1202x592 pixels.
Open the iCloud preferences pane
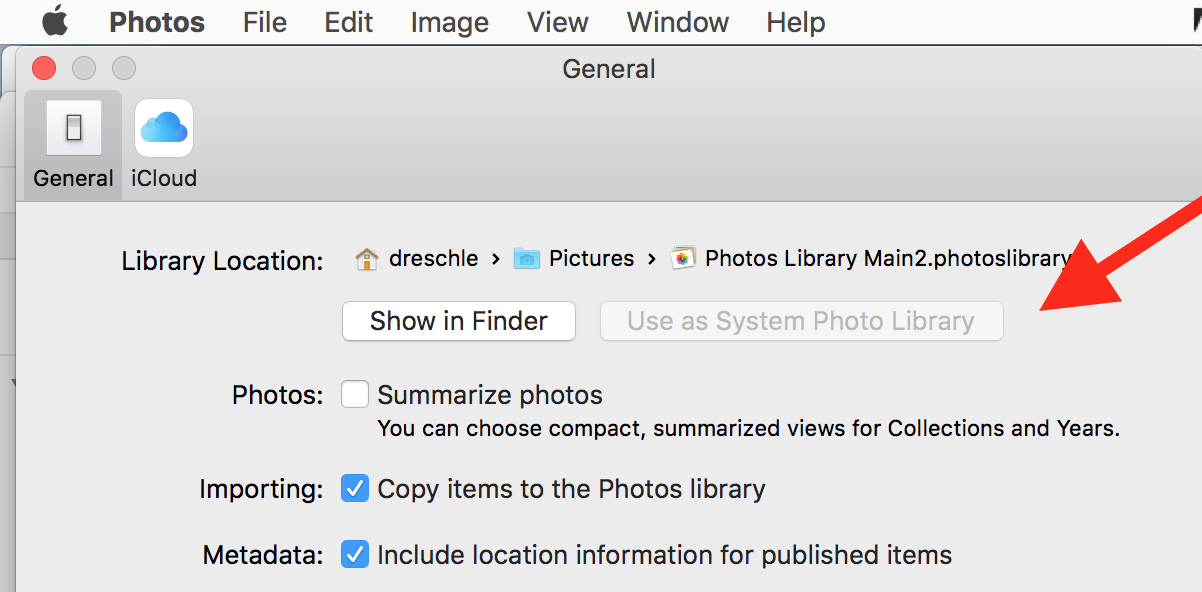point(164,129)
